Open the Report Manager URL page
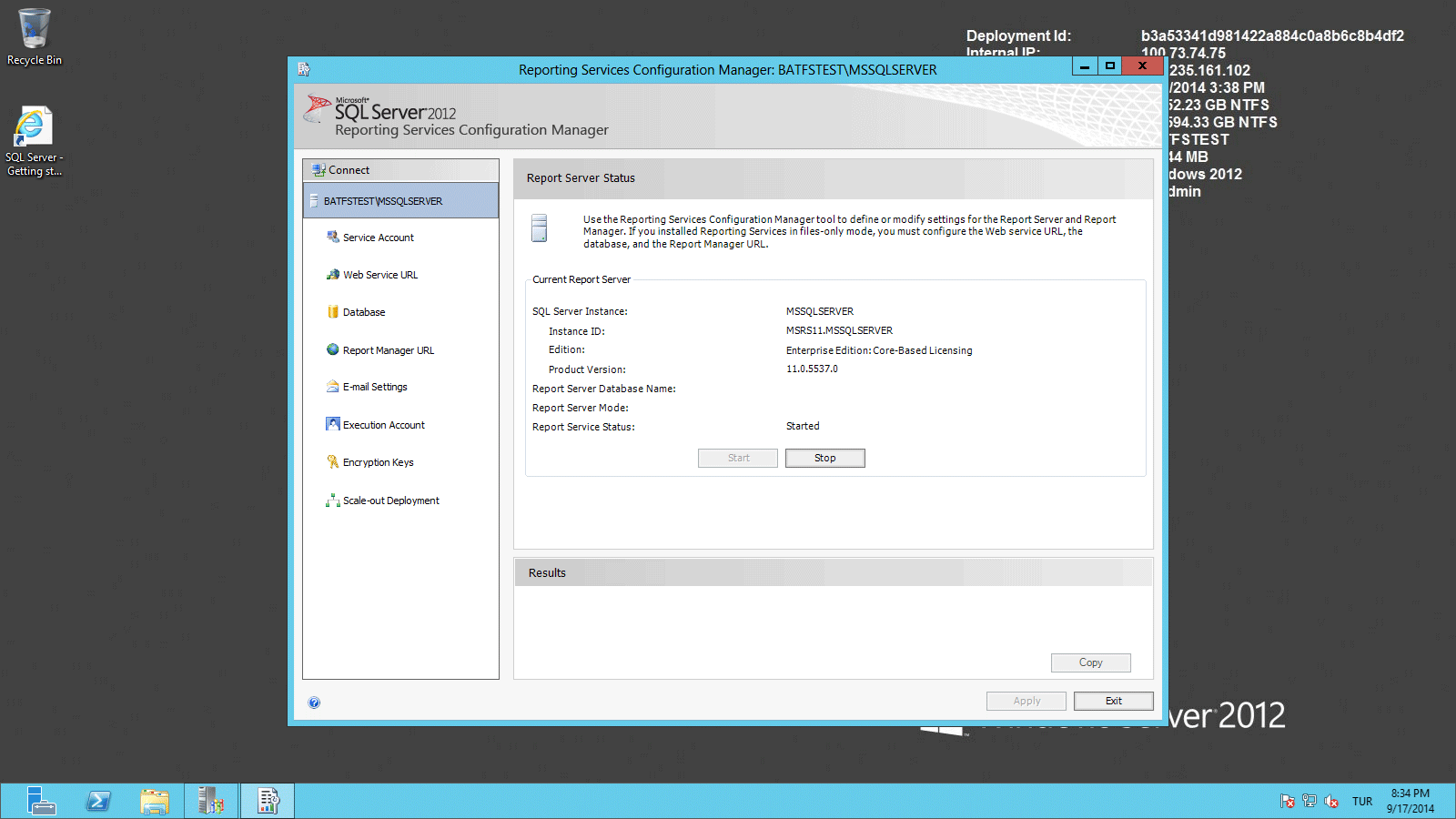1456x819 pixels. coord(388,349)
